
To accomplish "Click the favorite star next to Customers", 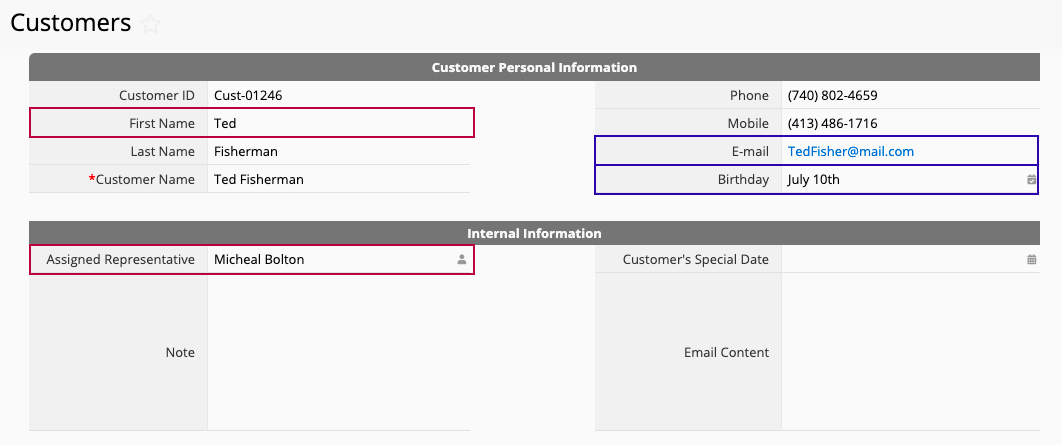I will click(x=150, y=24).
